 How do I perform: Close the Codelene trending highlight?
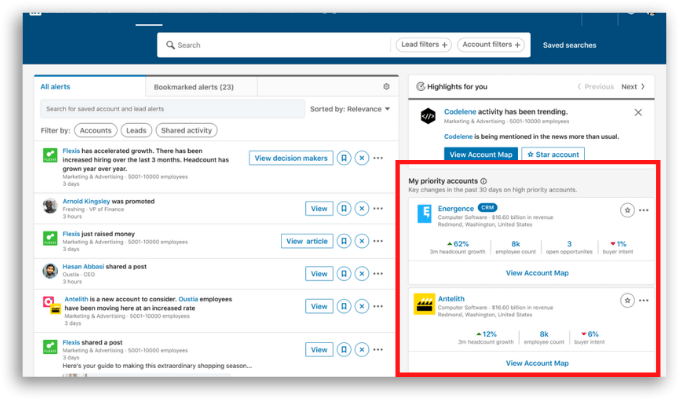638,112
